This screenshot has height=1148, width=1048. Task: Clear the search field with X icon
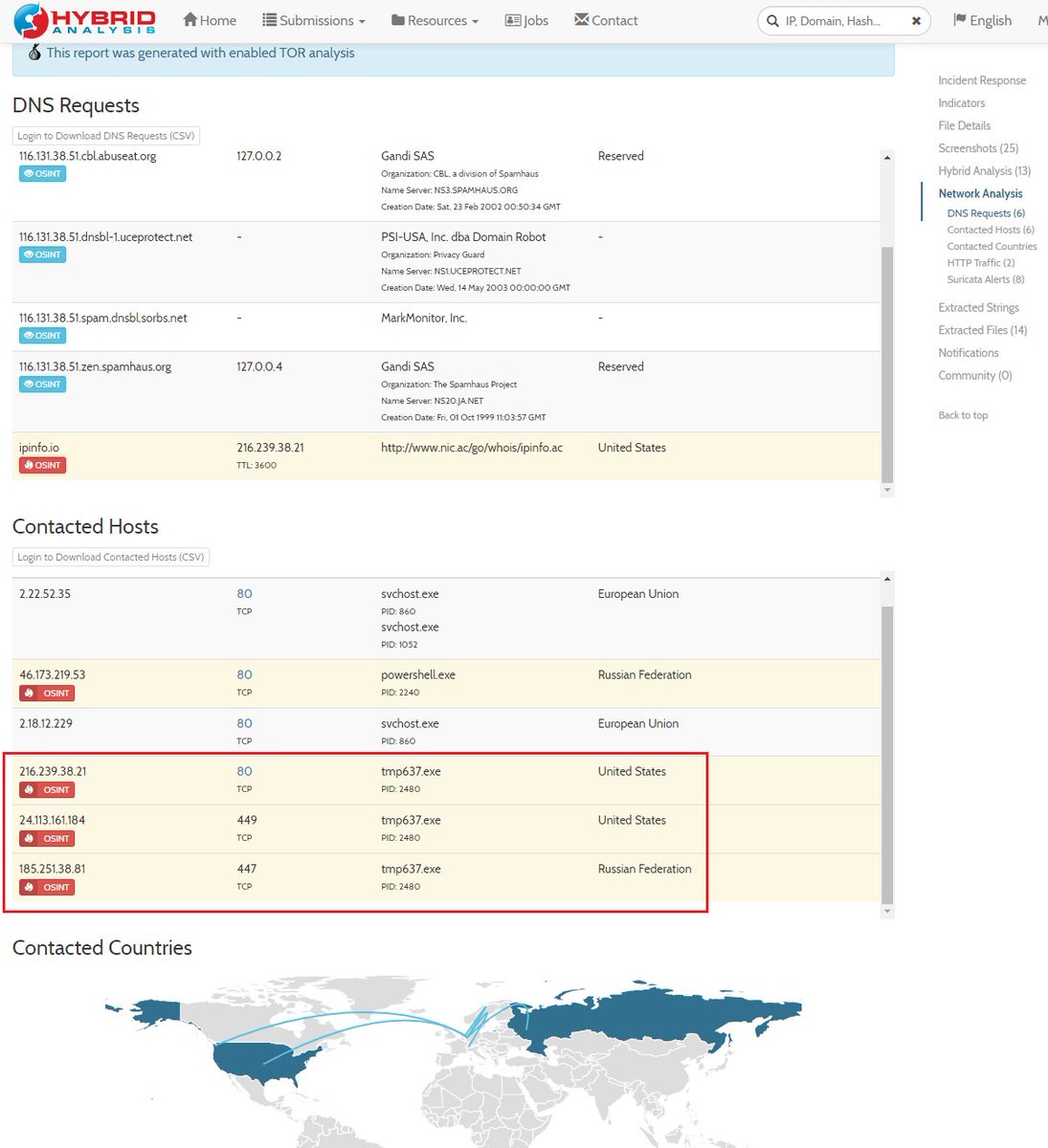(916, 20)
